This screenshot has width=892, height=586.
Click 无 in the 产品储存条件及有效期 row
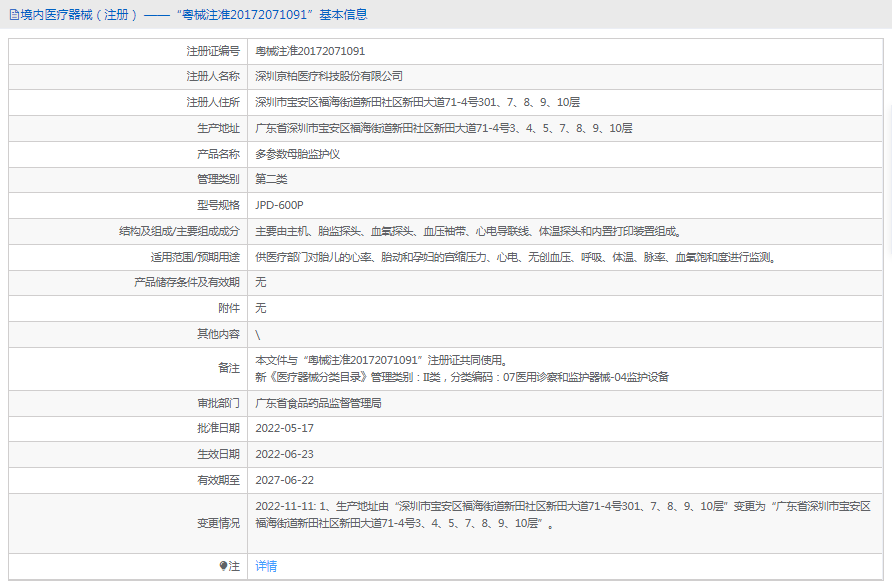point(261,282)
